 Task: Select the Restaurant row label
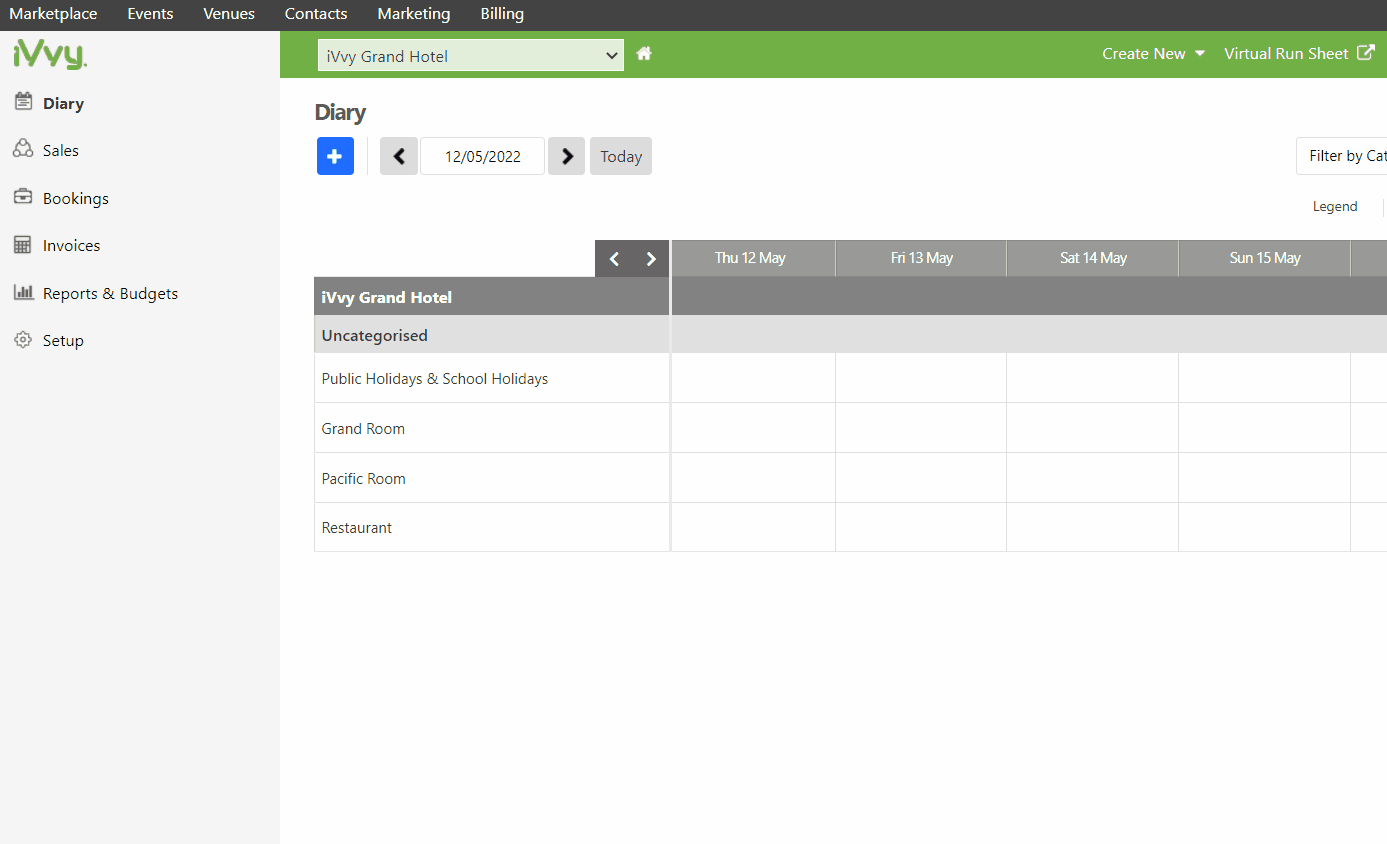pos(357,527)
